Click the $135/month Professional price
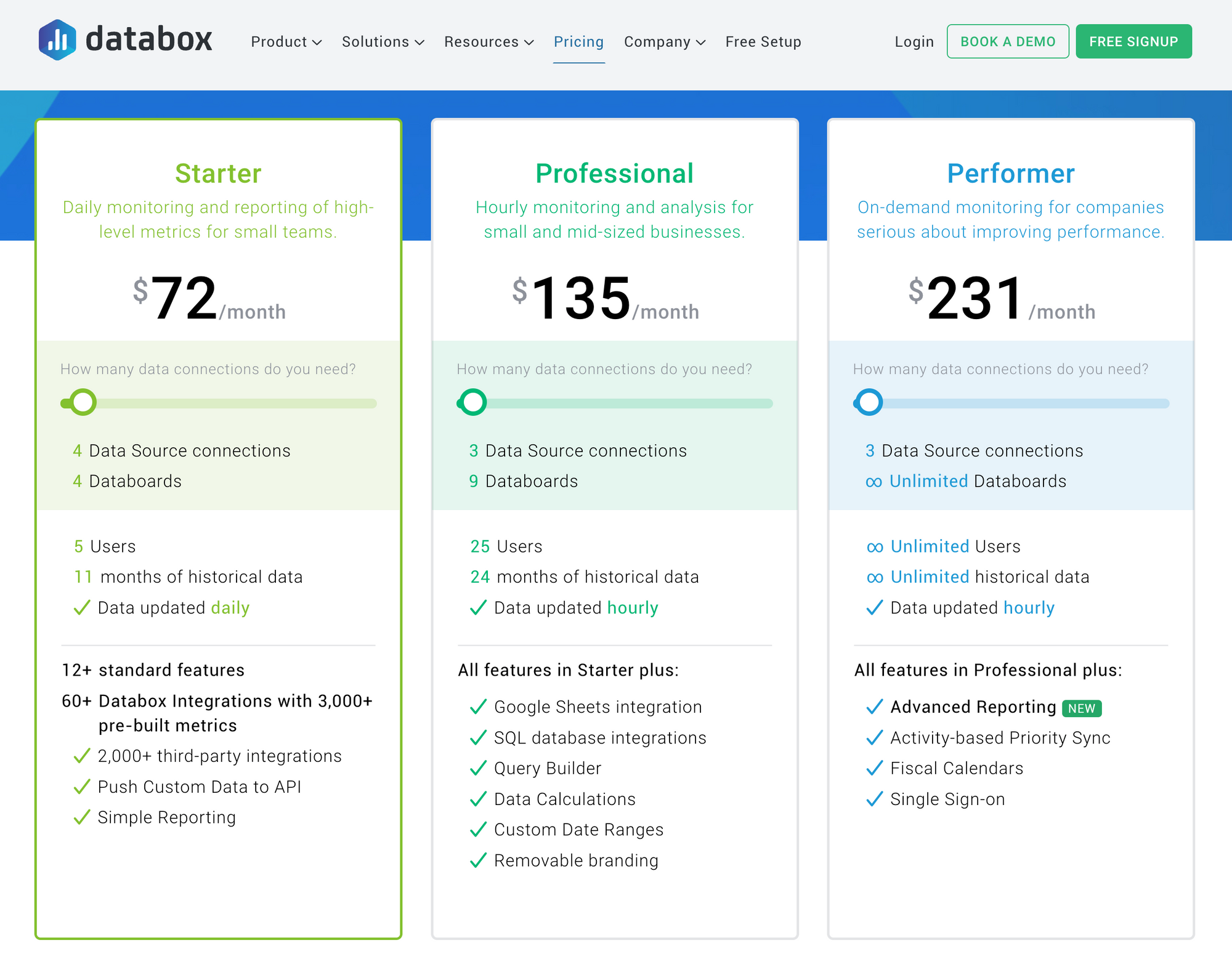The image size is (1232, 972). 606,299
